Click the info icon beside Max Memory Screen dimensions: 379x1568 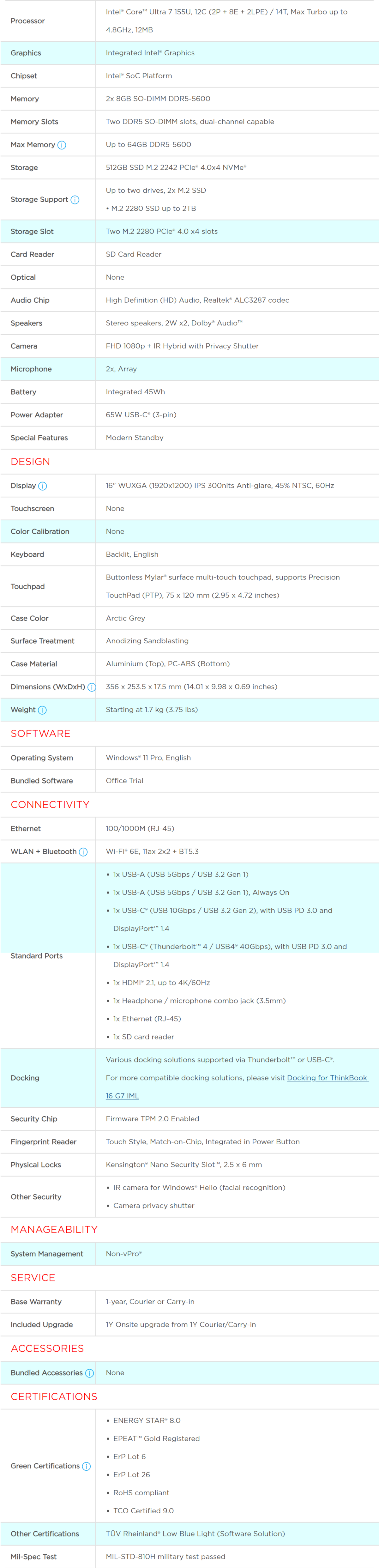point(62,145)
